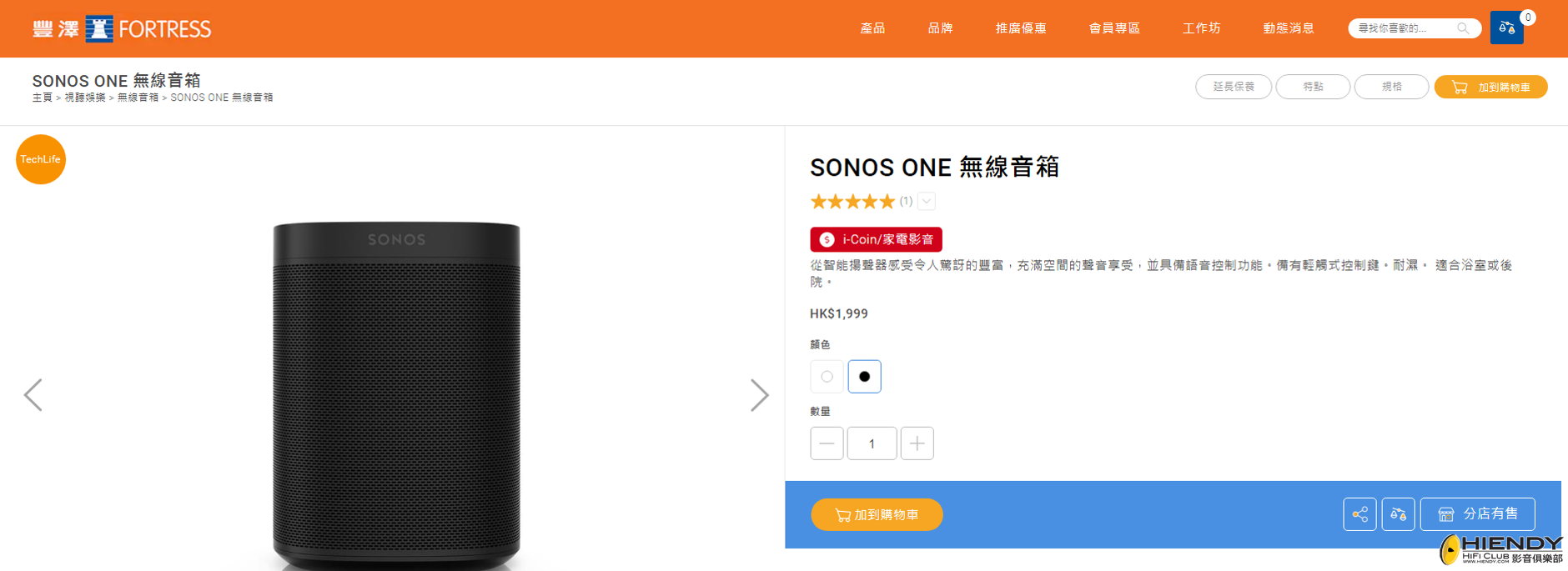The image size is (1568, 571).
Task: Click the 分店有售 button
Action: (1477, 514)
